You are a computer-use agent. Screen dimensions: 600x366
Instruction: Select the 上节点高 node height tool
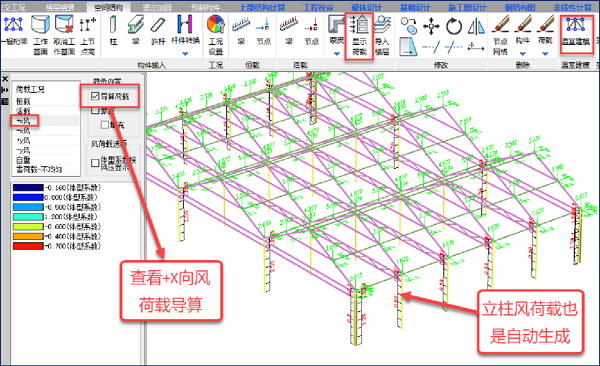coord(88,34)
